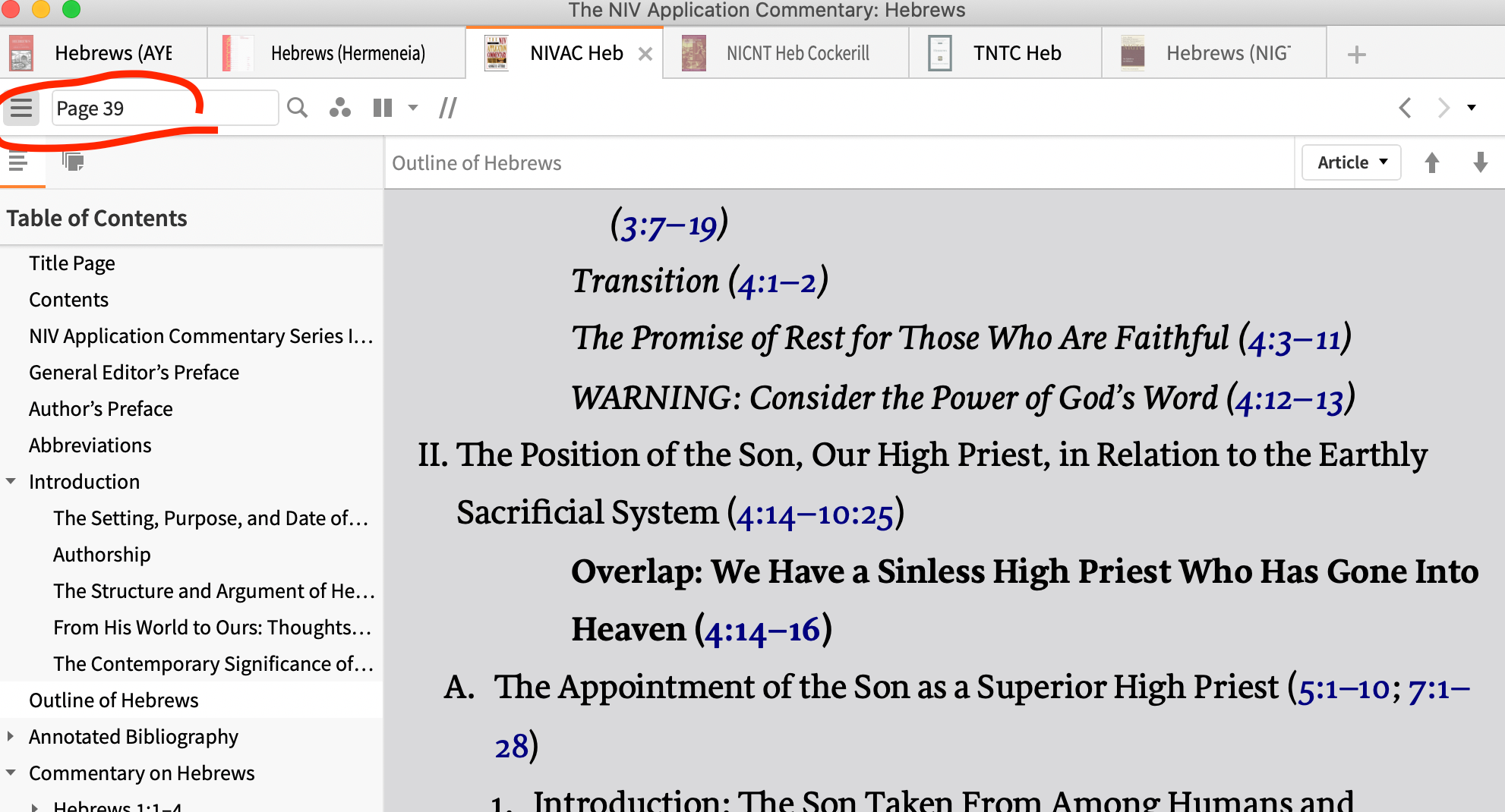The width and height of the screenshot is (1505, 812).
Task: Go forward with the right chevron
Action: (x=1443, y=108)
